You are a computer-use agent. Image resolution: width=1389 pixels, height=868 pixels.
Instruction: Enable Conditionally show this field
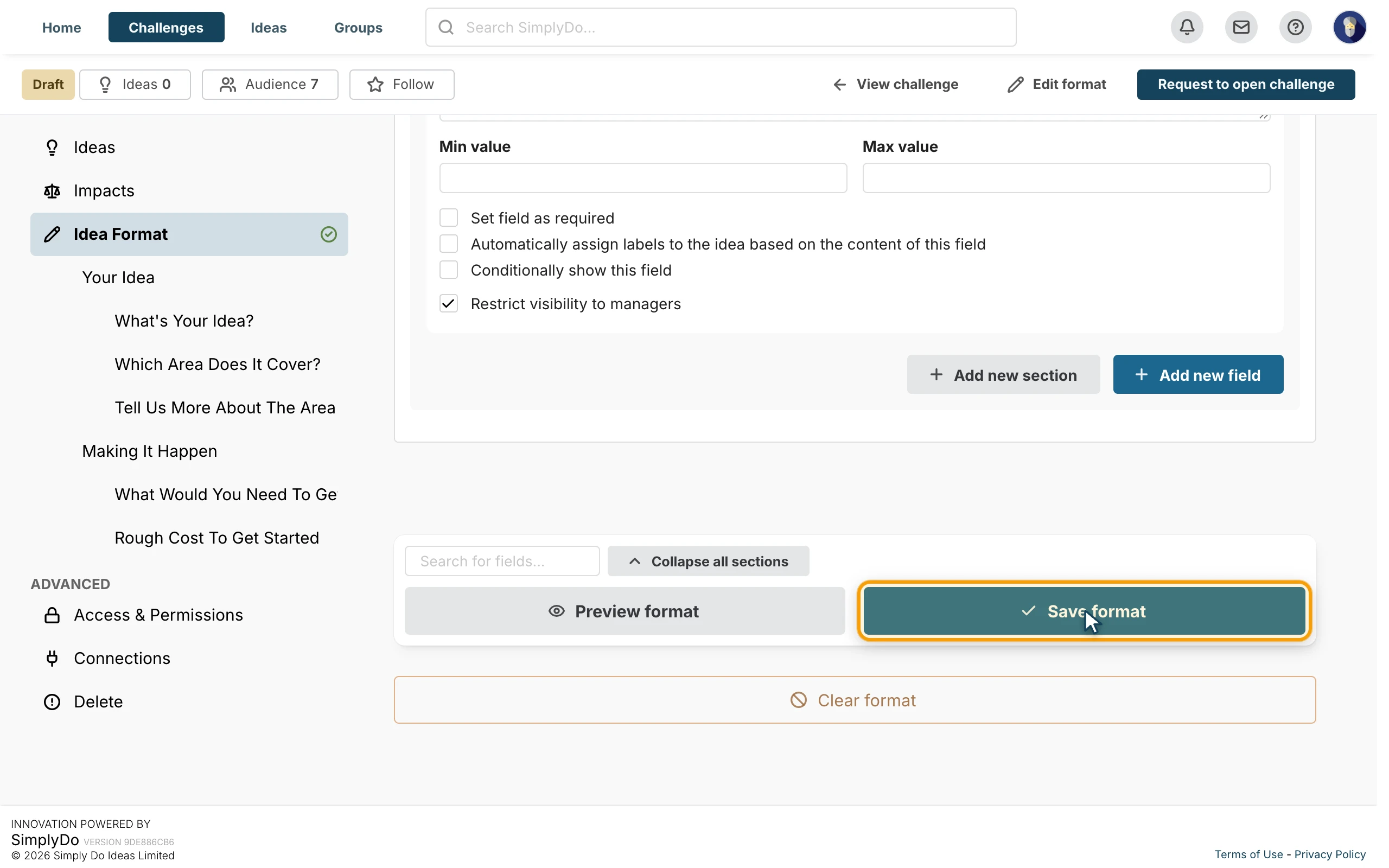pyautogui.click(x=449, y=269)
